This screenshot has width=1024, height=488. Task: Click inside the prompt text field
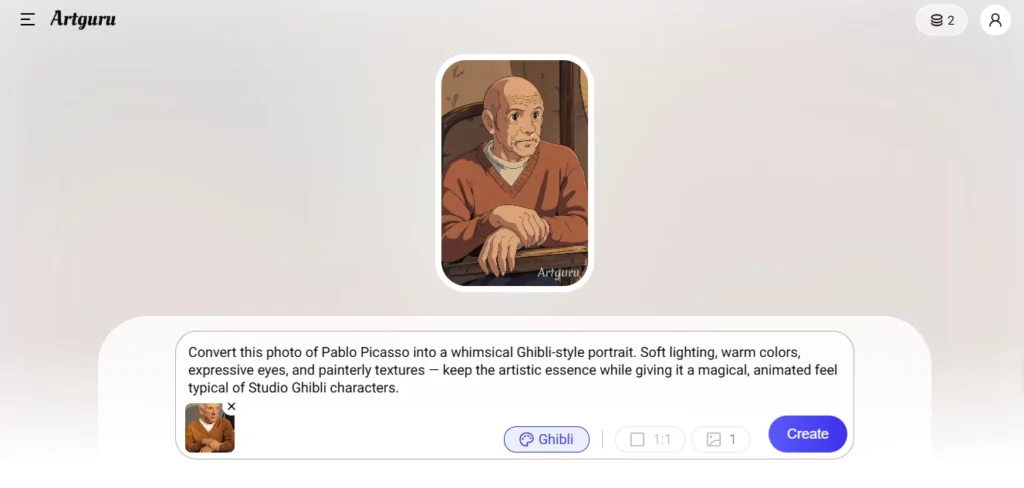tap(515, 370)
